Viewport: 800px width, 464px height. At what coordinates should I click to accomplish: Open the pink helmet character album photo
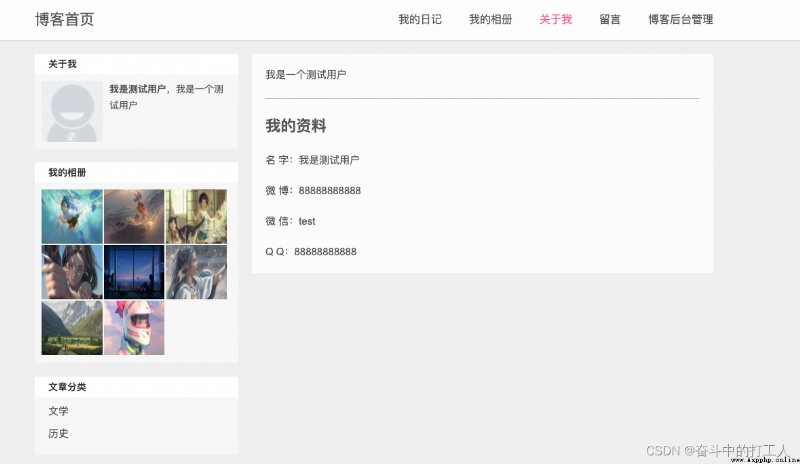tap(134, 328)
